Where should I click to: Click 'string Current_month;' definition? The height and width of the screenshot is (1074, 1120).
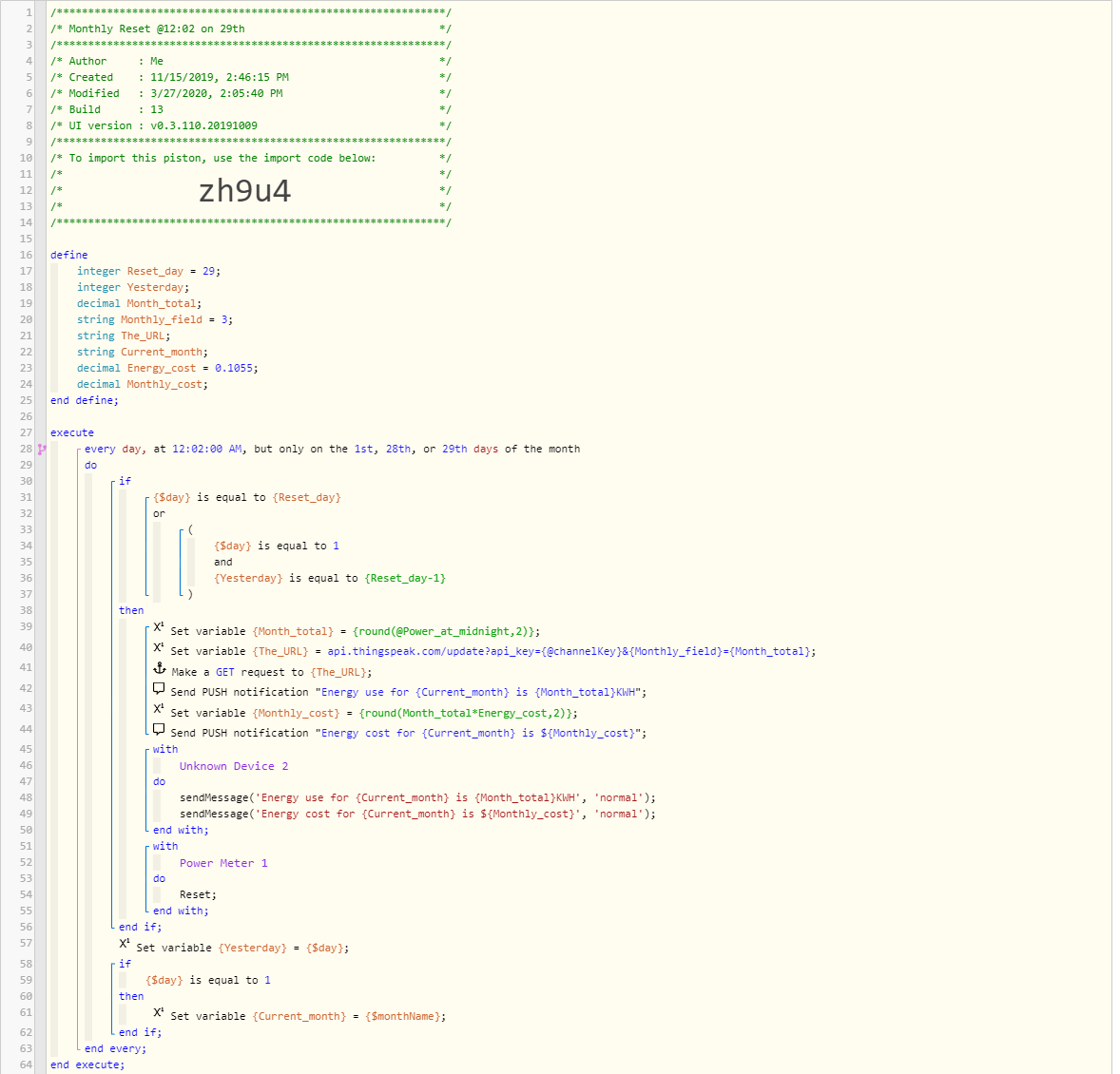143,352
